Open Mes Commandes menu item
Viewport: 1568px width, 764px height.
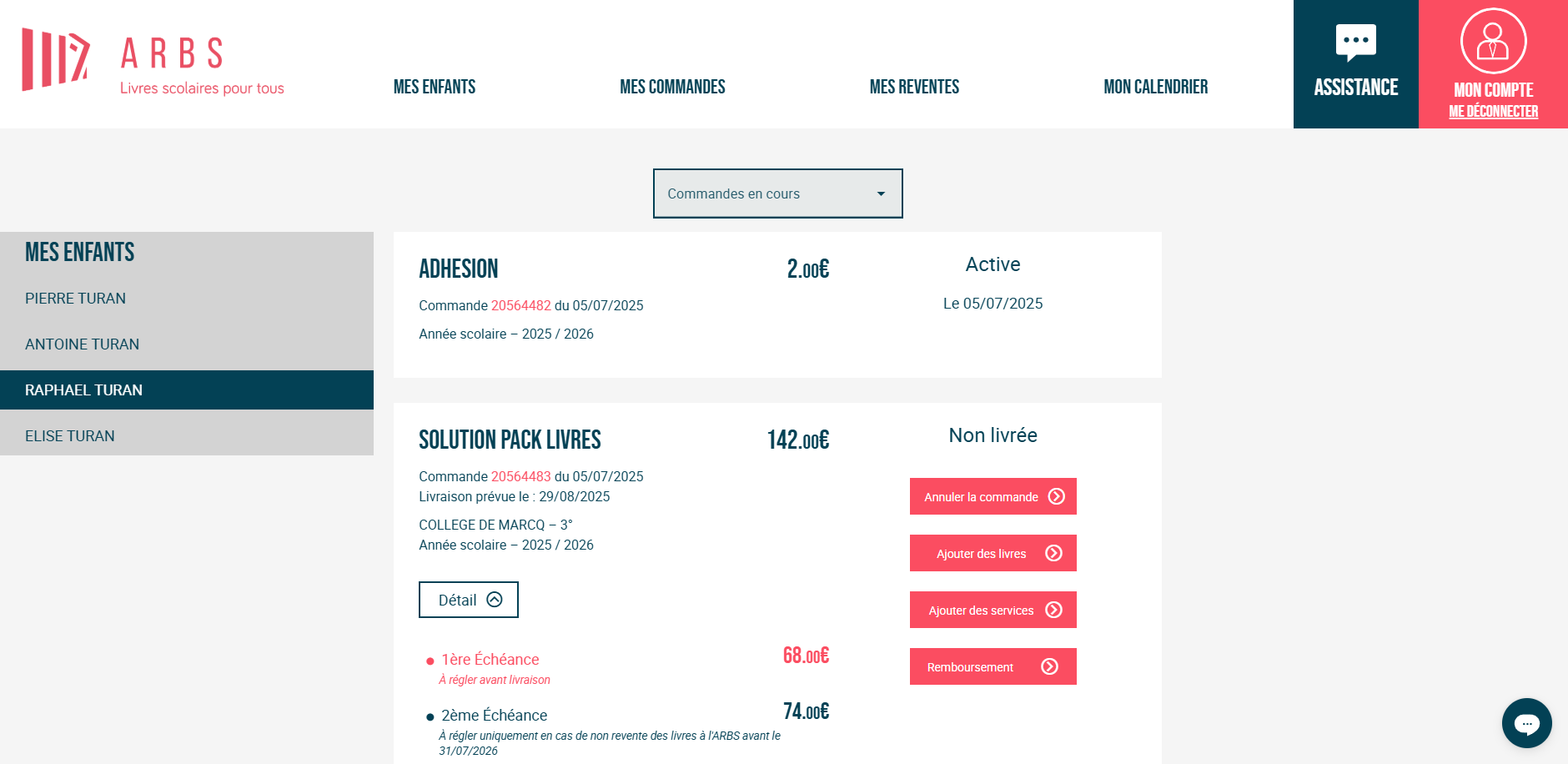click(x=672, y=87)
